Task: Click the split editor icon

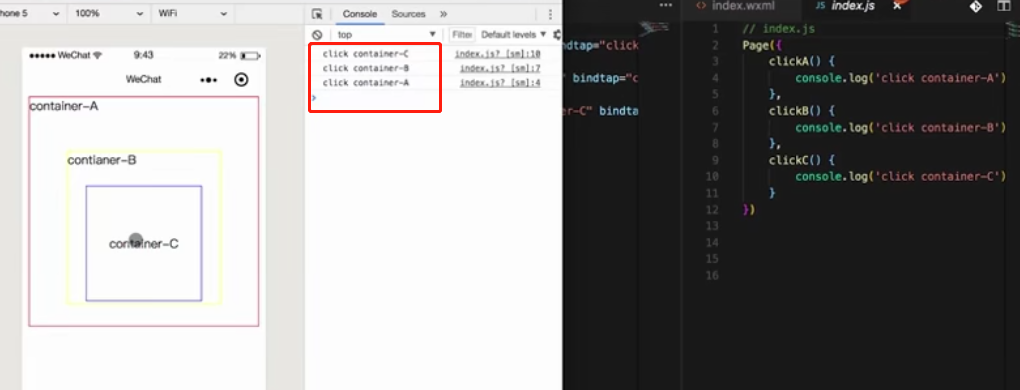Action: (1004, 6)
